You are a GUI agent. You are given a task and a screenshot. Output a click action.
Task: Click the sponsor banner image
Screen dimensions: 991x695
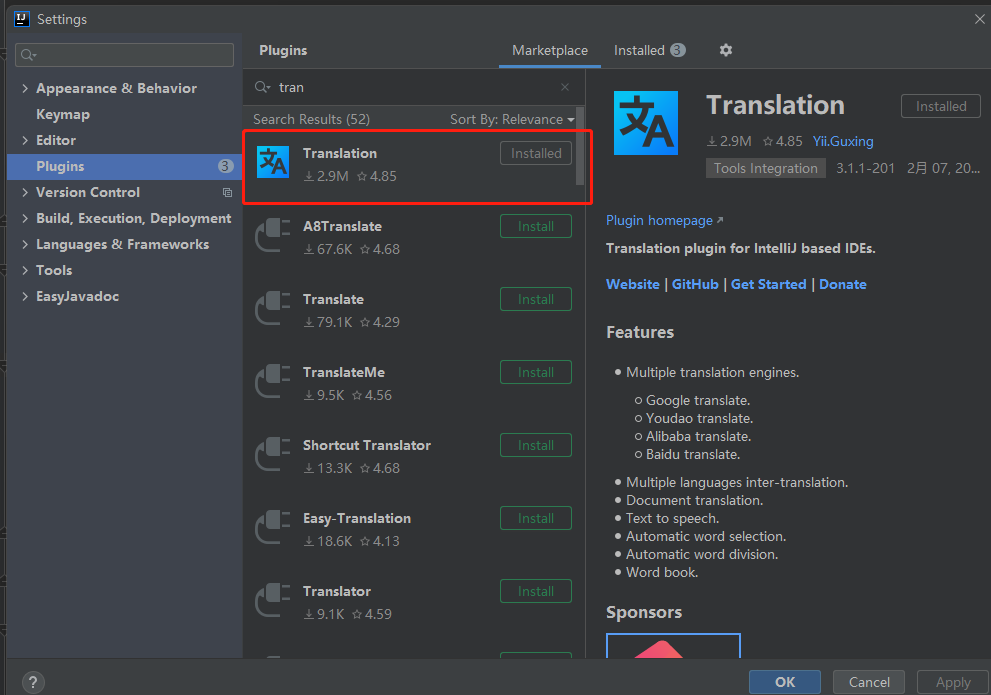673,645
